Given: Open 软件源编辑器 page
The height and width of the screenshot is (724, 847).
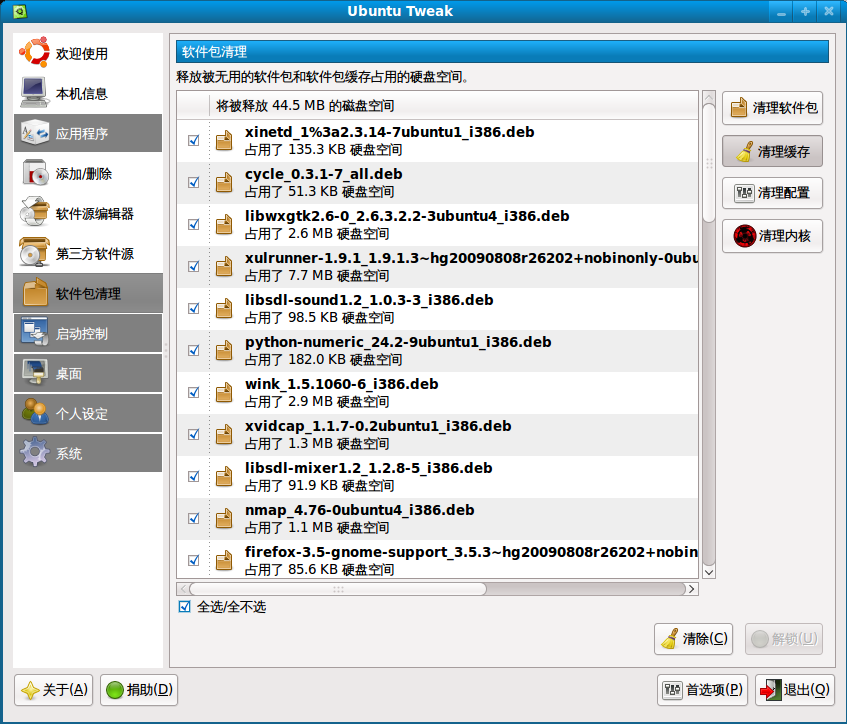Looking at the screenshot, I should click(88, 213).
